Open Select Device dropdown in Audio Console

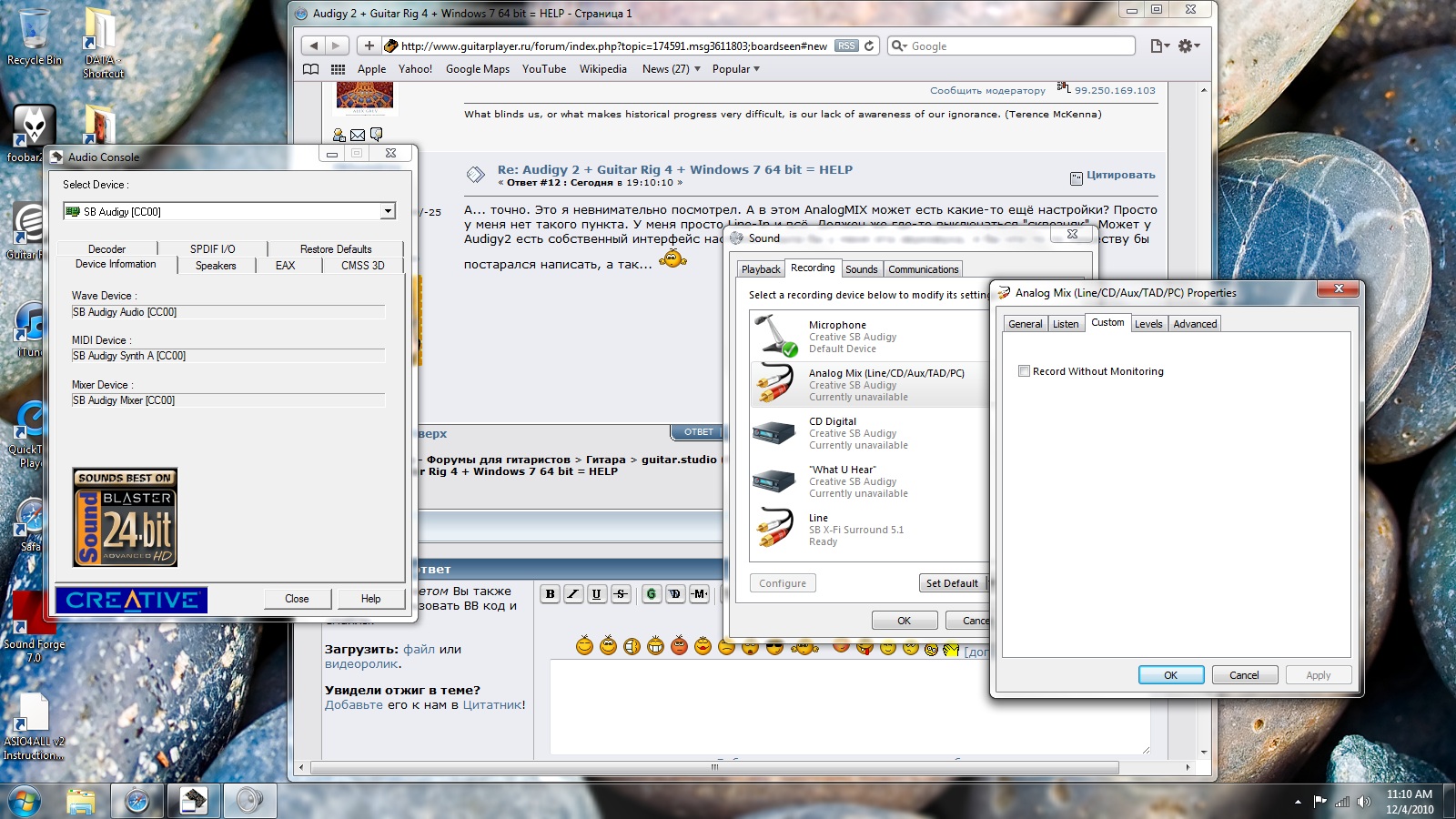[388, 211]
